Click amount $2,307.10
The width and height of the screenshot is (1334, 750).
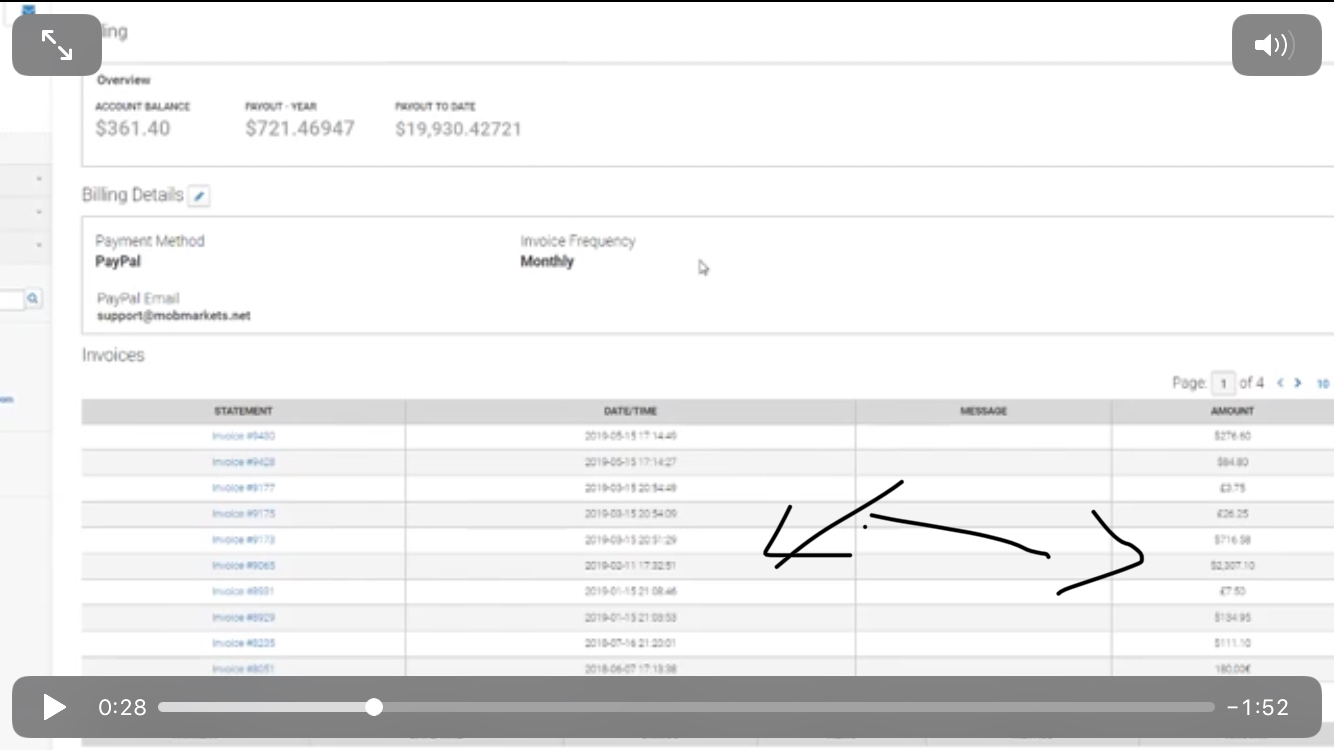point(1232,566)
